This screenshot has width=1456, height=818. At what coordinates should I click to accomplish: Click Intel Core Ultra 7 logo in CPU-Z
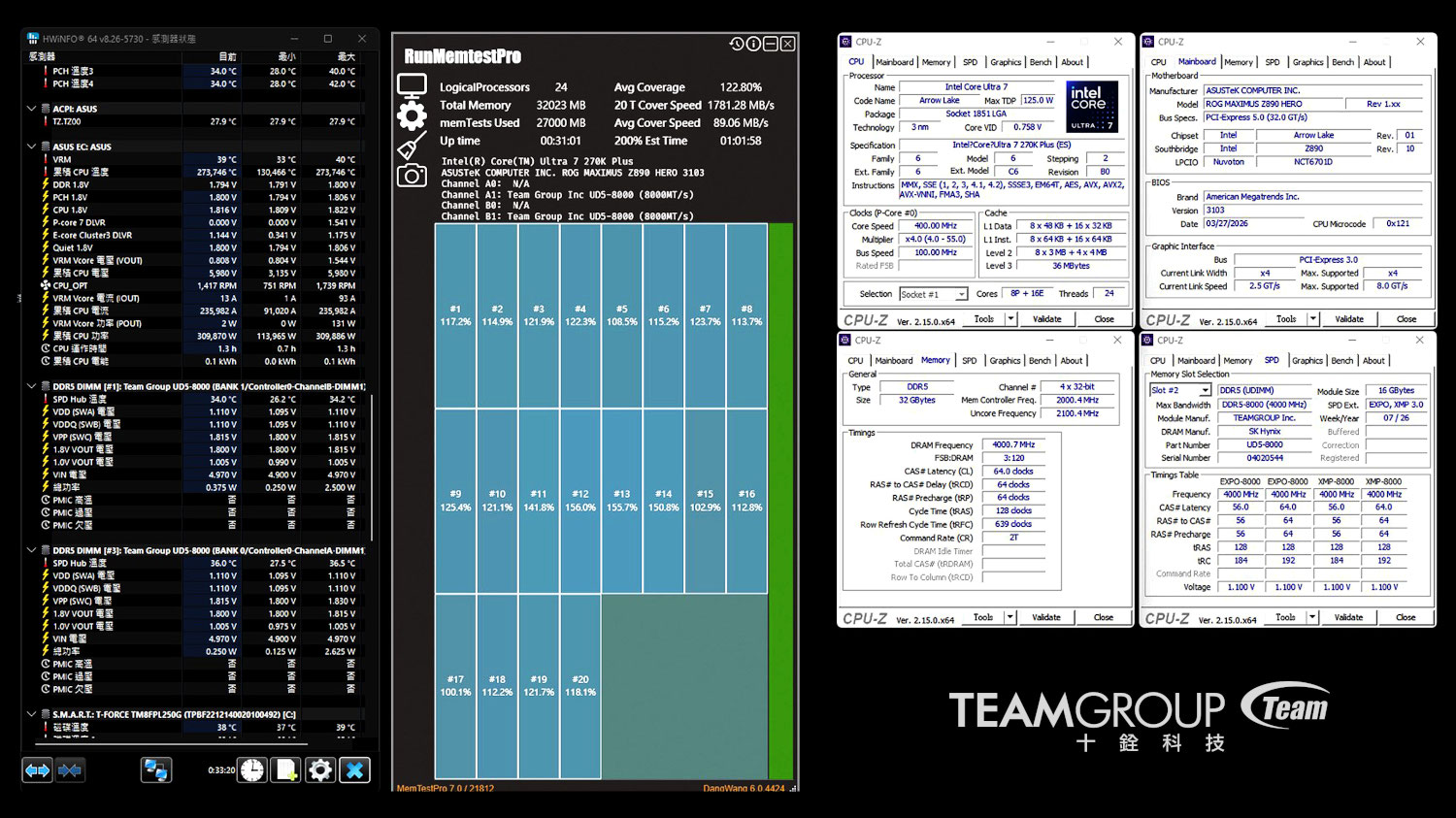tap(1092, 106)
